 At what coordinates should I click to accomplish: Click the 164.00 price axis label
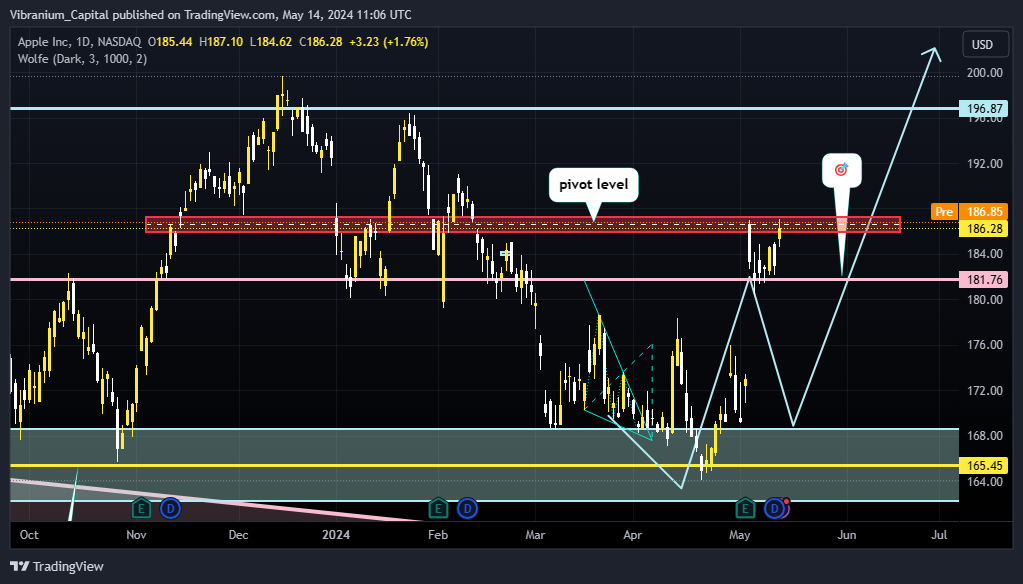click(x=985, y=482)
